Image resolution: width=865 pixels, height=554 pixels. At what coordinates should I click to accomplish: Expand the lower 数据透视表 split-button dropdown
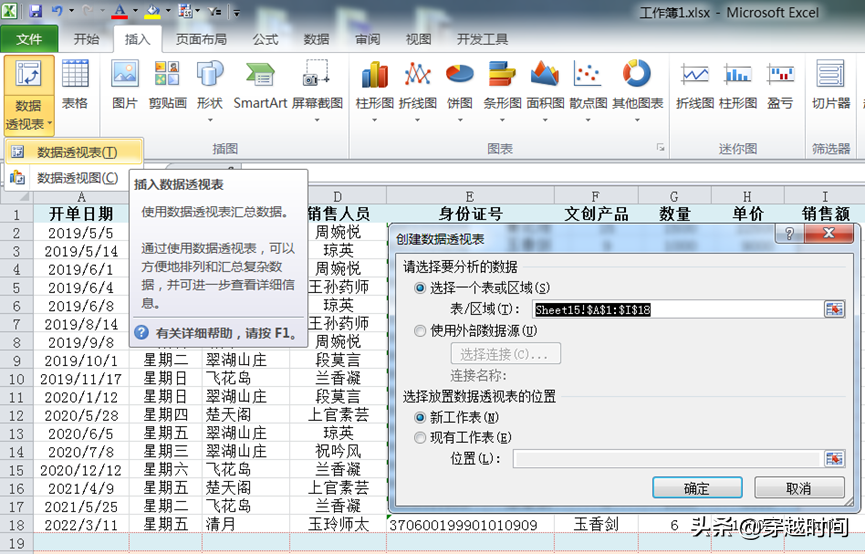tap(29, 115)
